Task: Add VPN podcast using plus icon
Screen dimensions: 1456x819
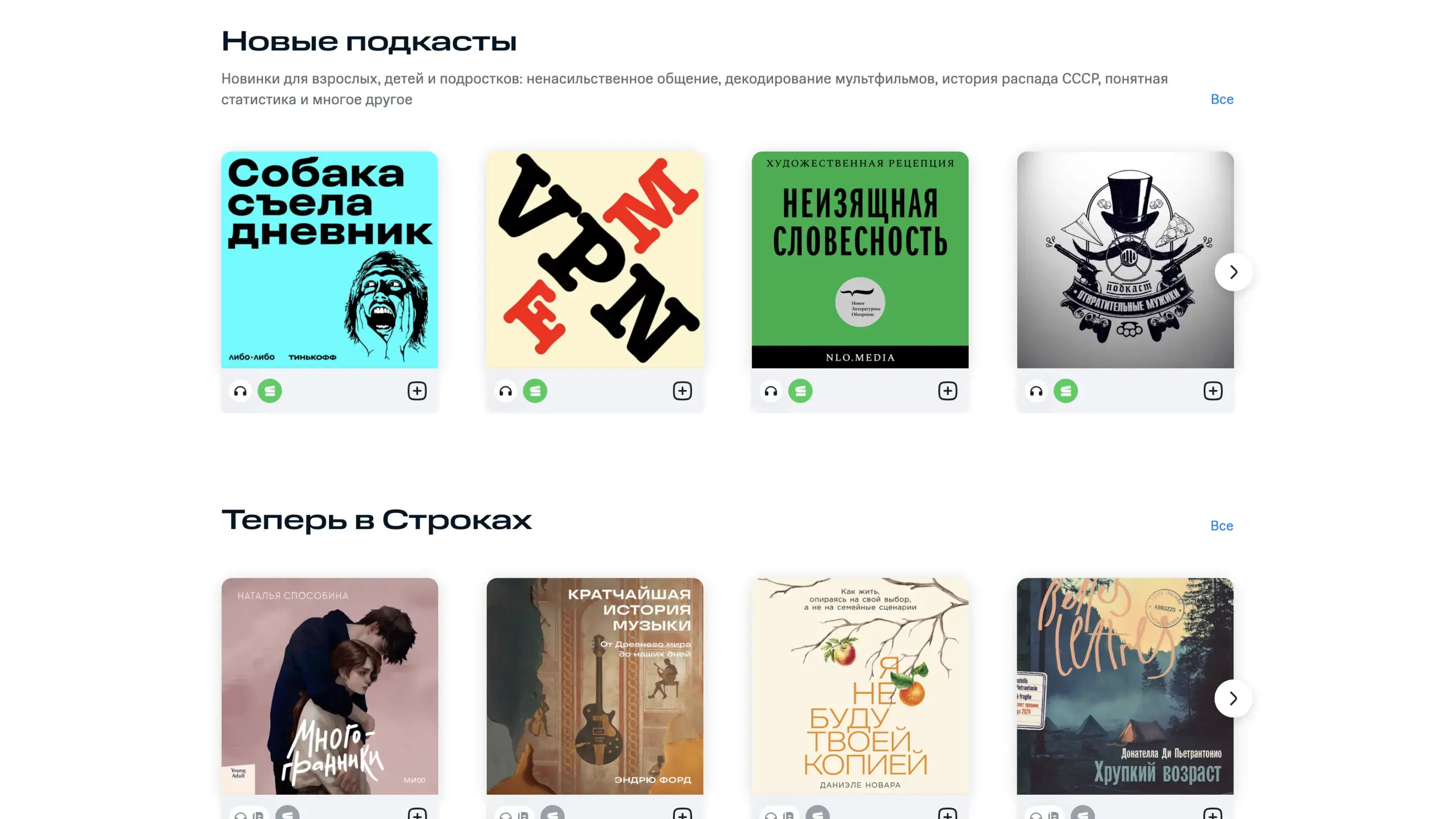Action: point(682,391)
